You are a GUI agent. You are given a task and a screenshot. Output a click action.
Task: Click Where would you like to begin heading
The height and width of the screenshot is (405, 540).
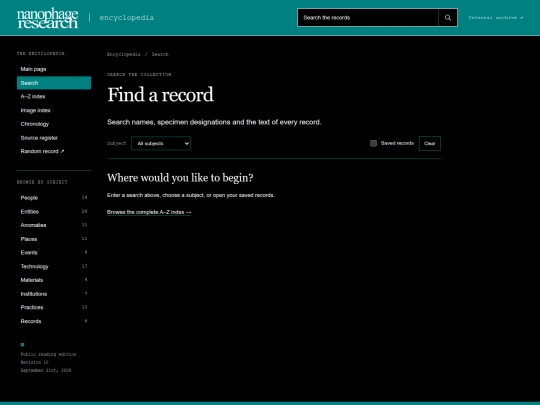(x=180, y=178)
